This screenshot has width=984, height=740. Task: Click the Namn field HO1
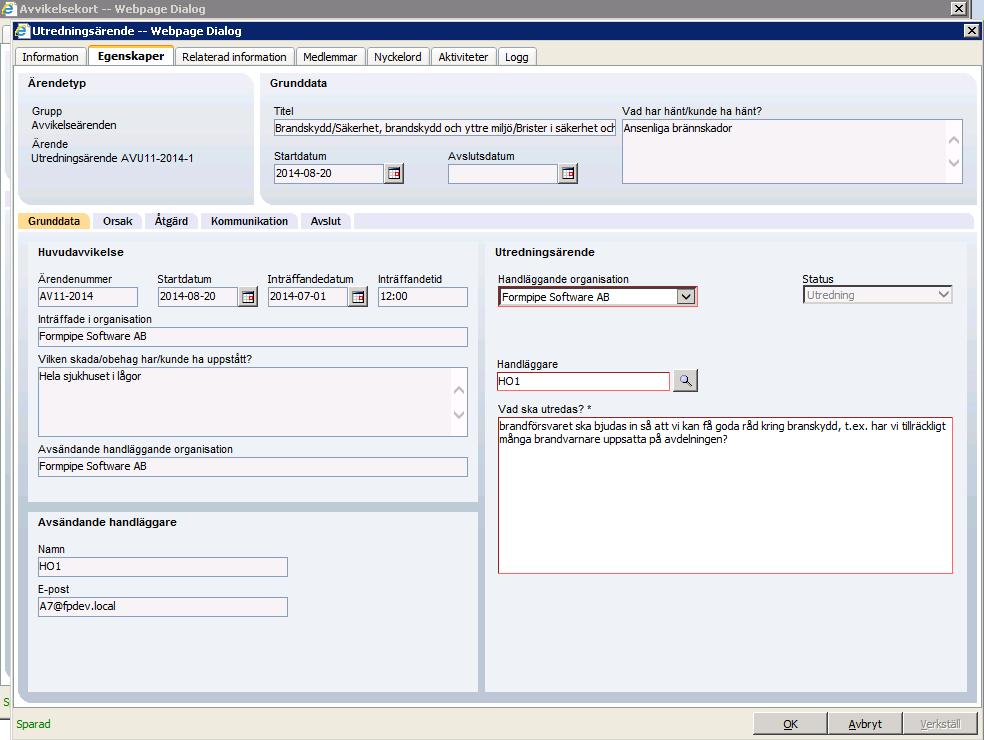click(163, 566)
